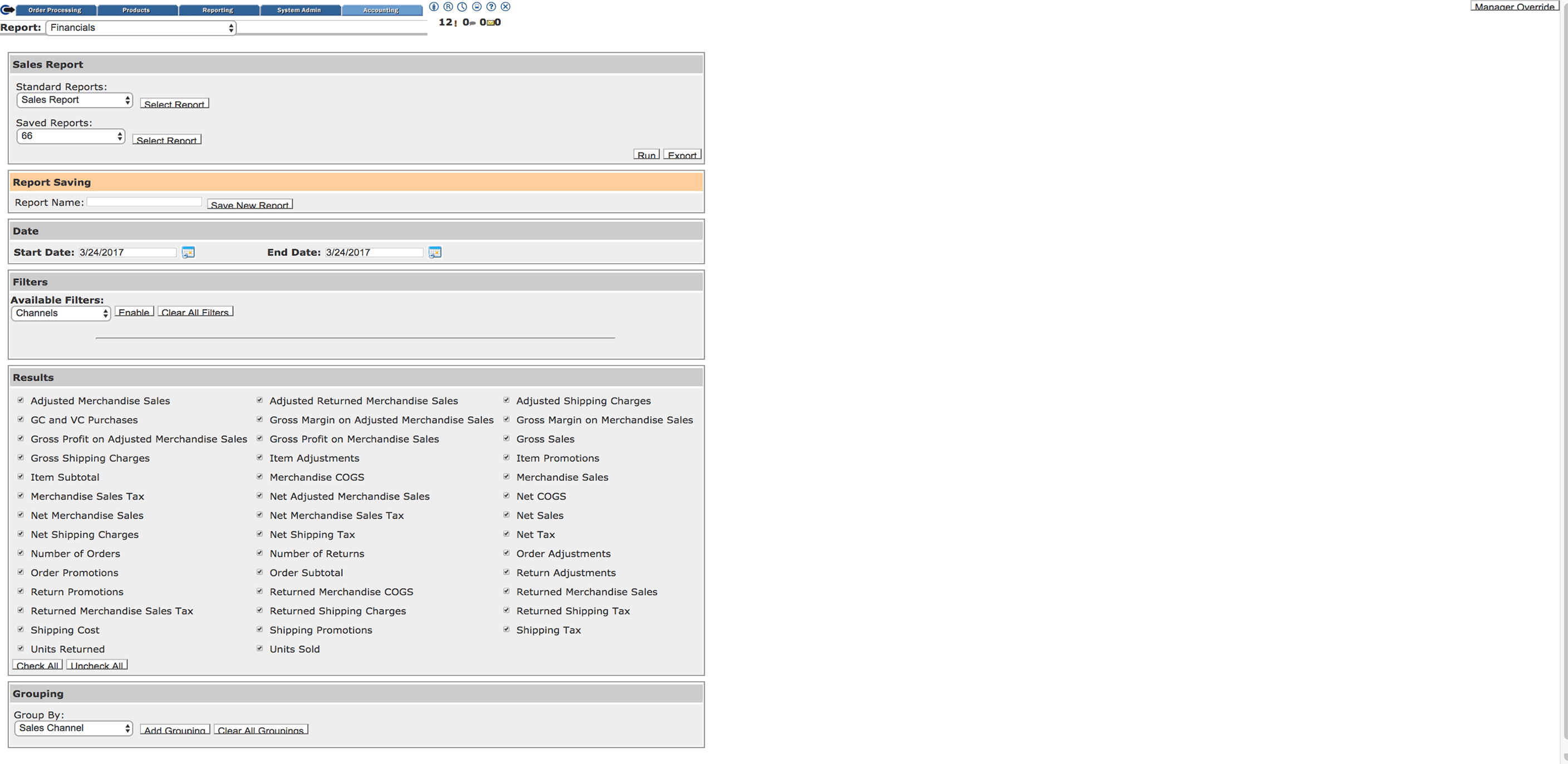Click the Order Processing navigation icon
Viewport: 1568px width, 764px height.
pos(56,9)
